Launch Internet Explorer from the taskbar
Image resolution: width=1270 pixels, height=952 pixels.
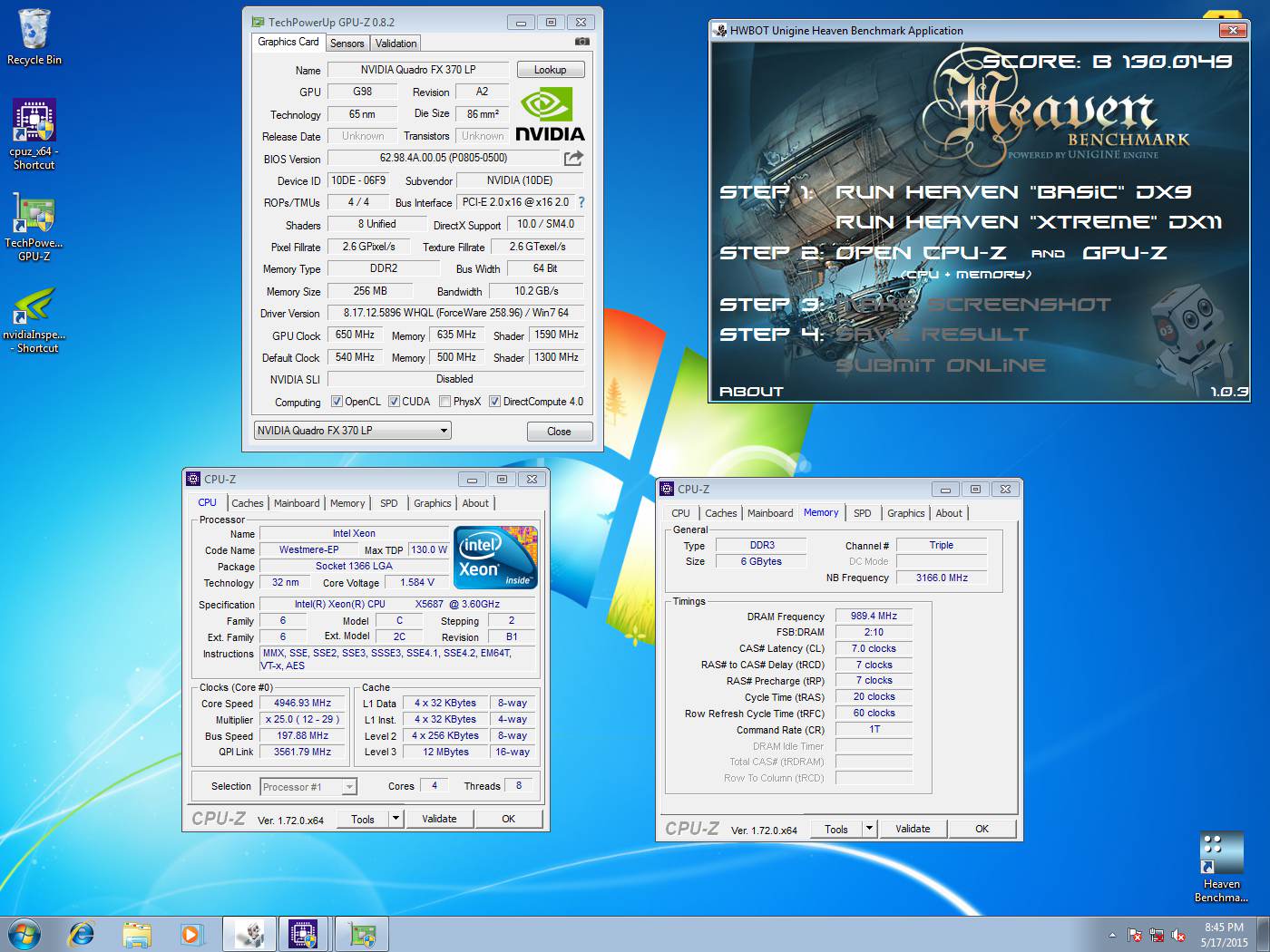[x=82, y=934]
